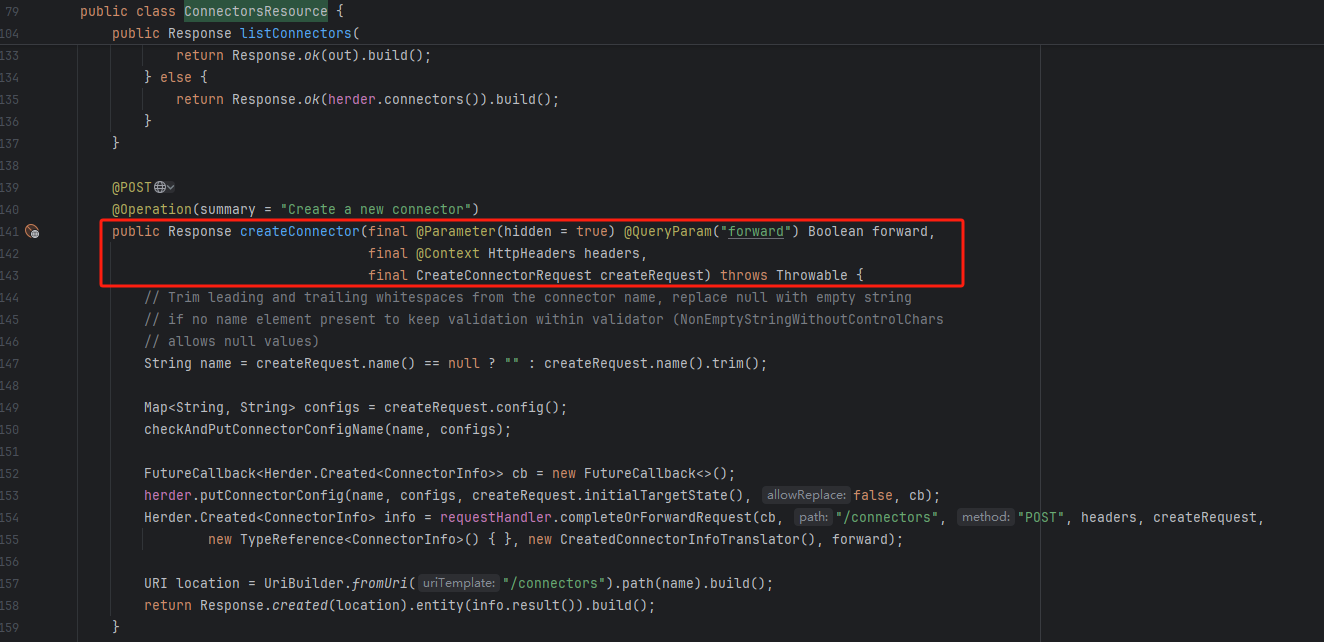Click the "Create a new connector" summary string
Viewport: 1324px width, 642px height.
[x=379, y=210]
